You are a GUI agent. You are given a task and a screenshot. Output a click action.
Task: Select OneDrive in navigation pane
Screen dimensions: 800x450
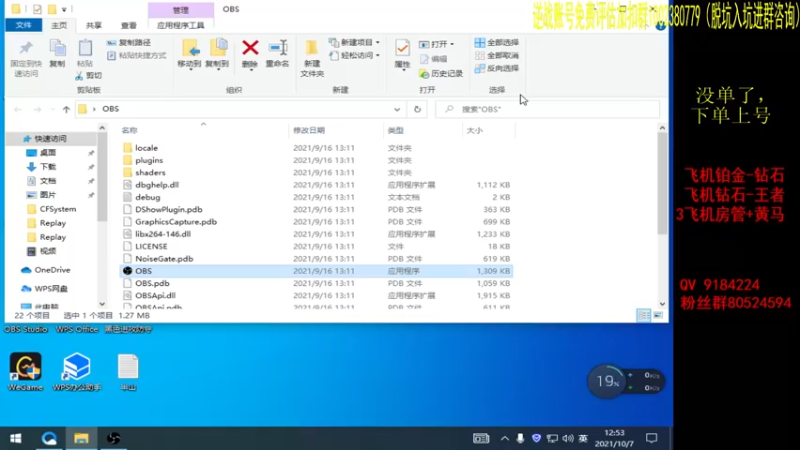(52, 270)
